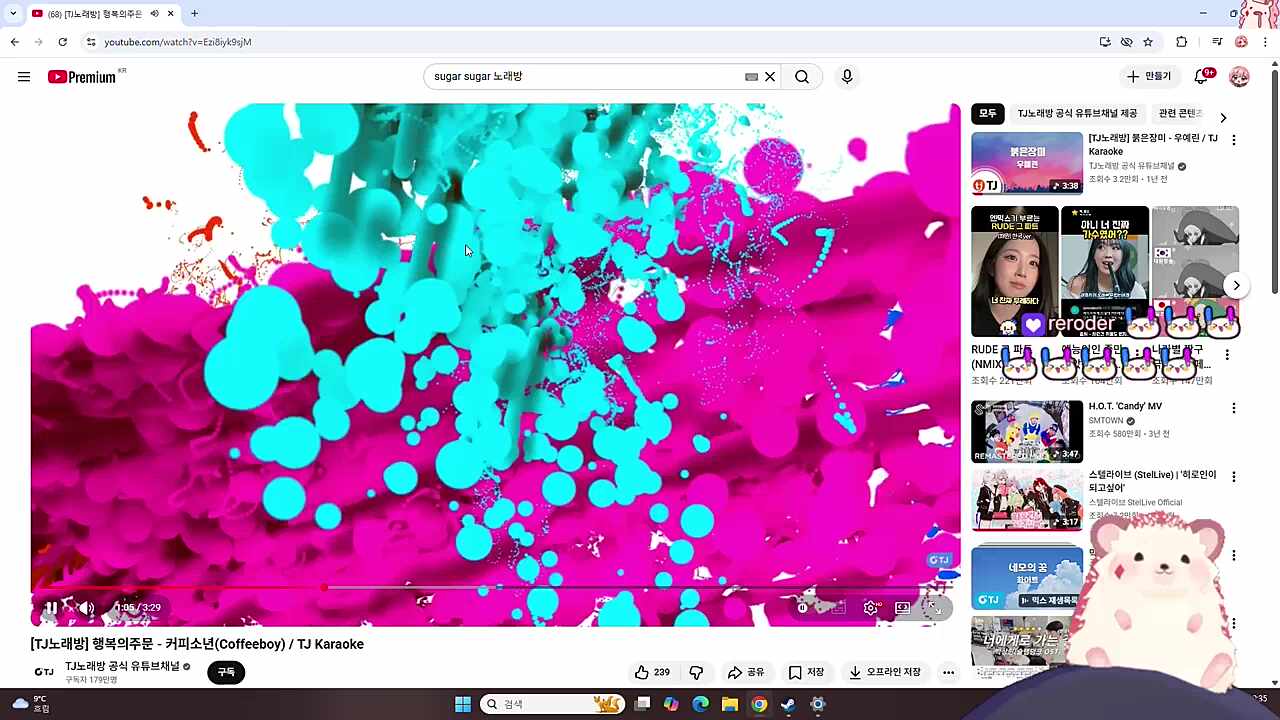The image size is (1280, 720).
Task: Open the TJ노래방 channel name link
Action: 122,666
